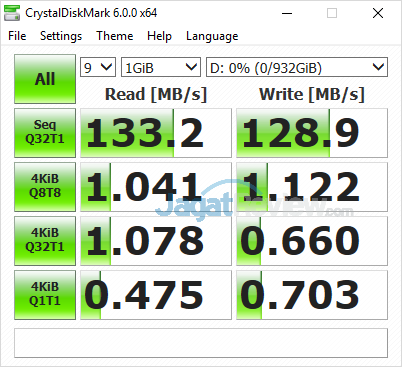Select the 4KiB Q1T1 read value 0.475
The width and height of the screenshot is (402, 367).
coord(156,295)
